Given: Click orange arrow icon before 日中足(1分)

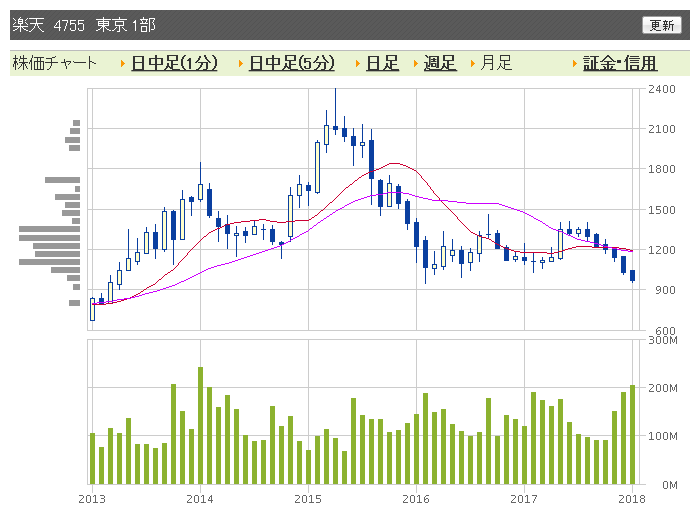Looking at the screenshot, I should pos(122,64).
